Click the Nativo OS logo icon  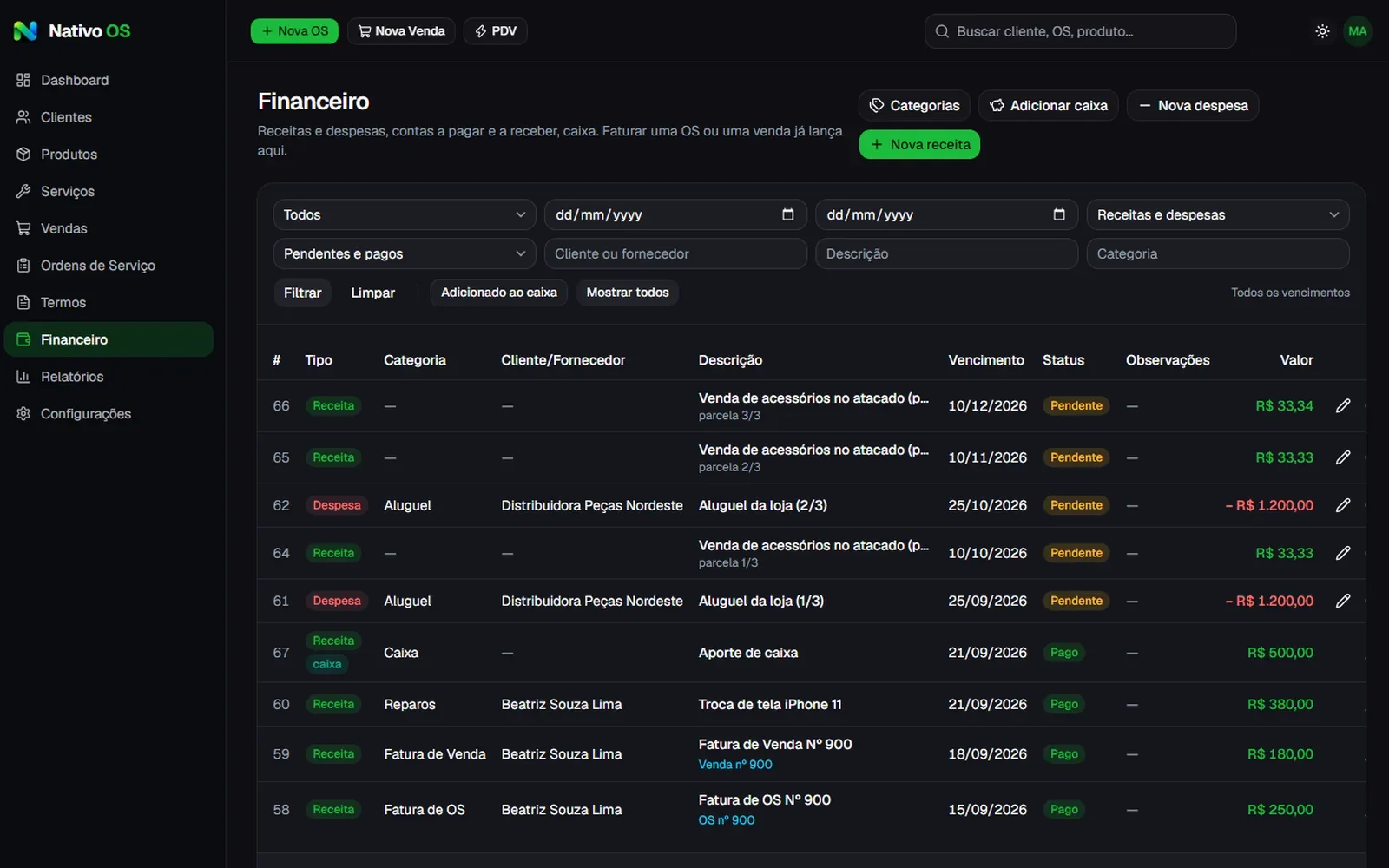[25, 31]
